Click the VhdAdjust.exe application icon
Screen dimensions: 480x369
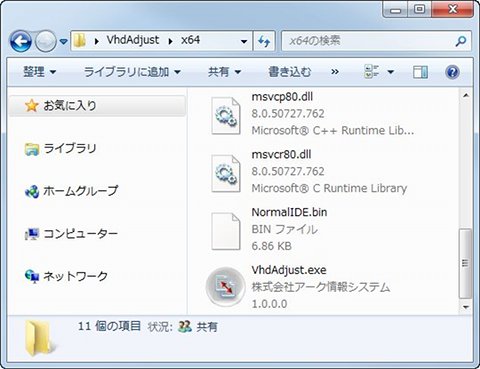pyautogui.click(x=226, y=287)
